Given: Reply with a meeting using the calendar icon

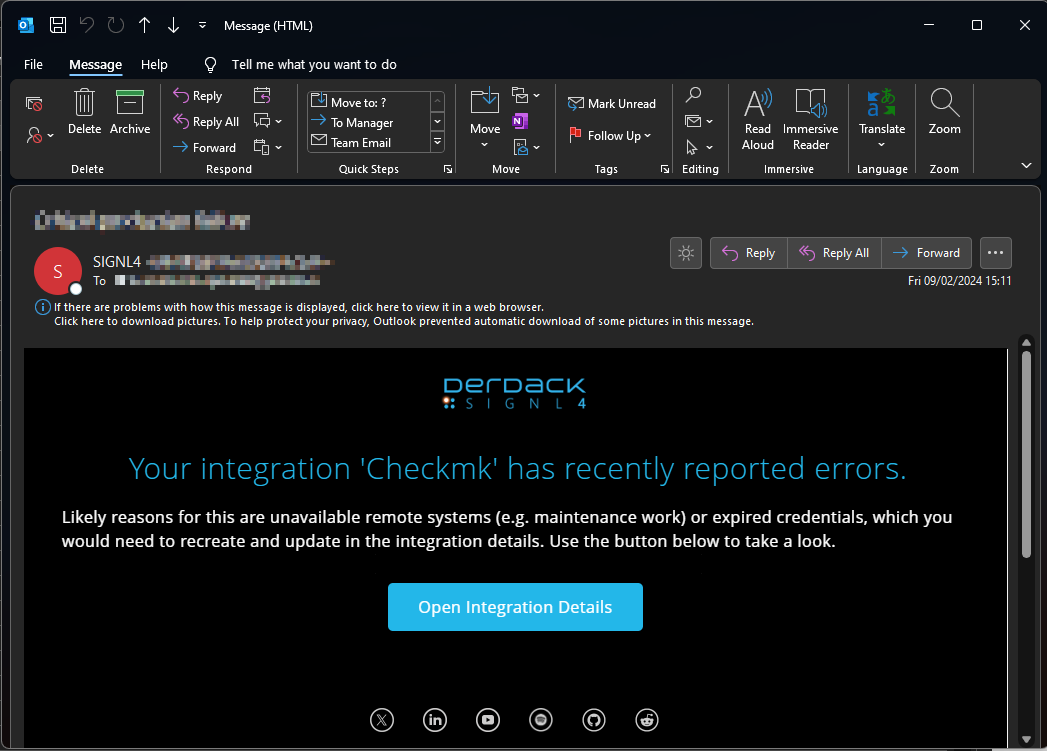Looking at the screenshot, I should pos(262,95).
